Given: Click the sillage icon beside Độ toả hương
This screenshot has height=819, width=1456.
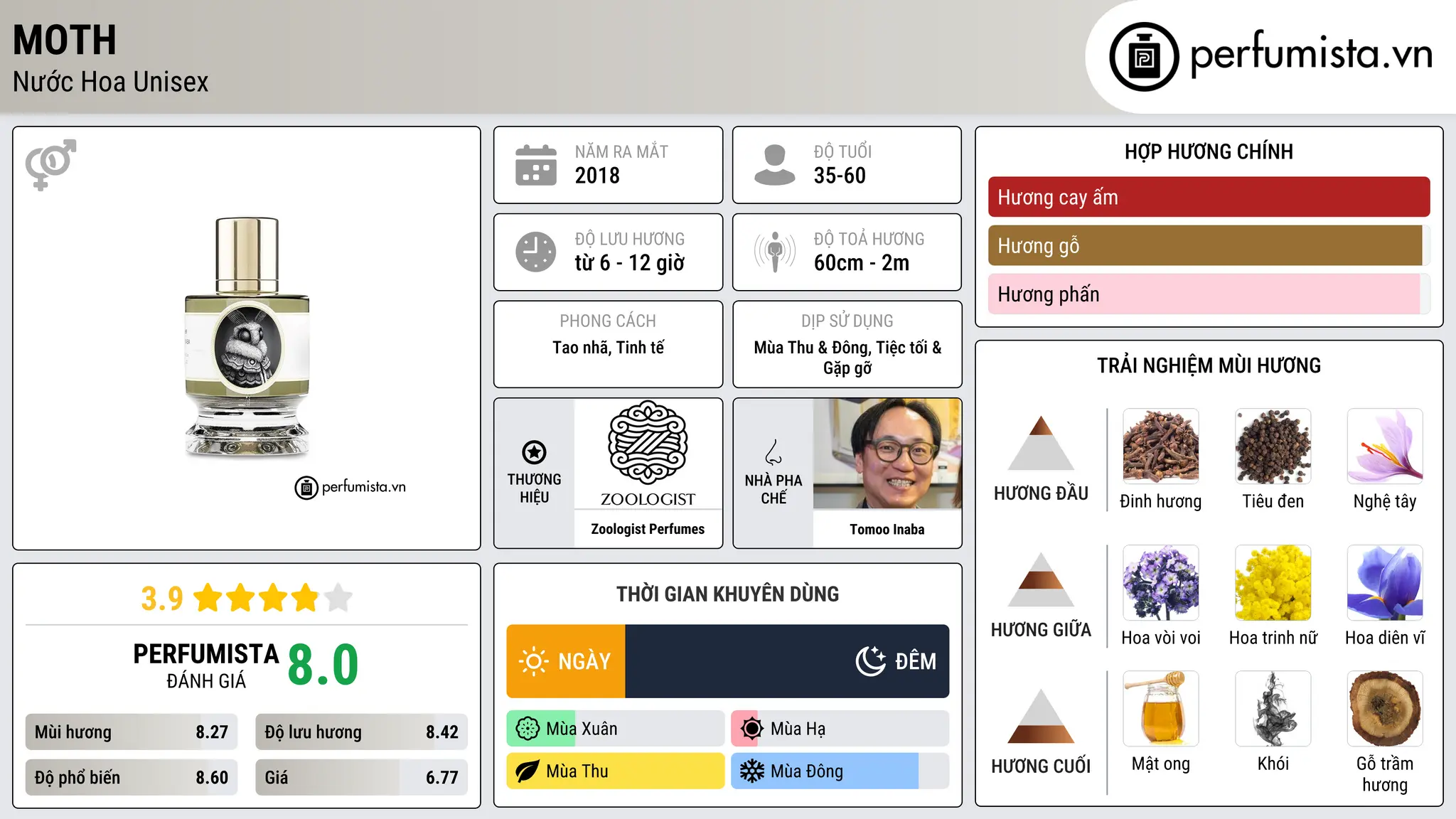Looking at the screenshot, I should click(x=775, y=252).
